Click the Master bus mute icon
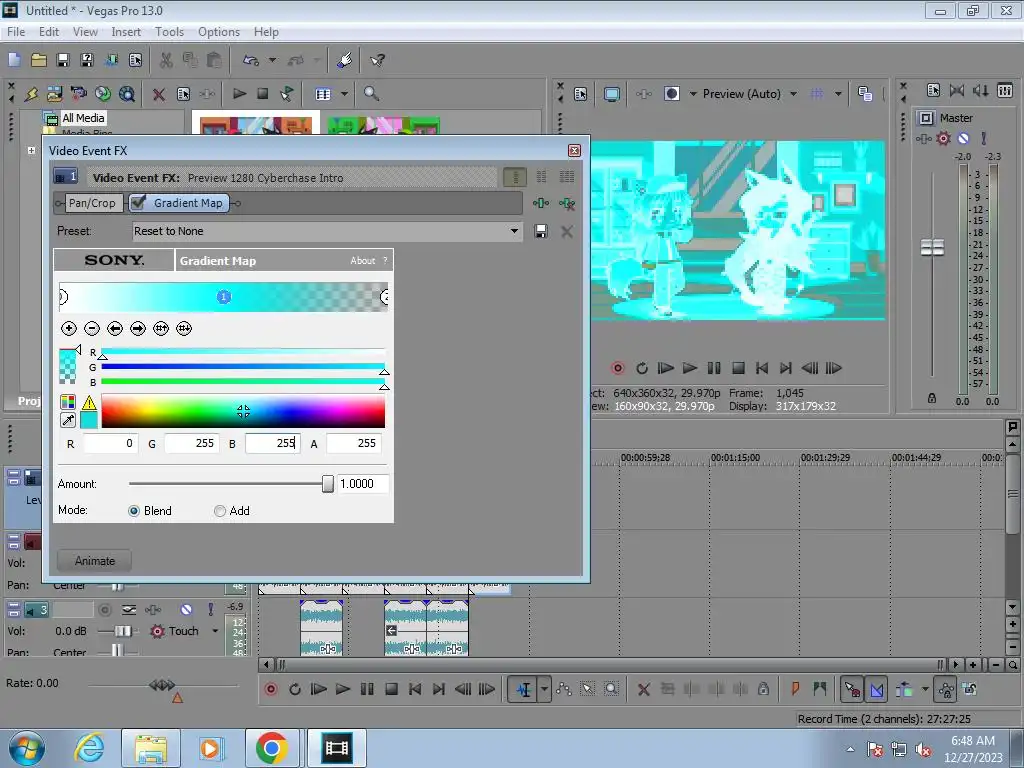 coord(963,138)
